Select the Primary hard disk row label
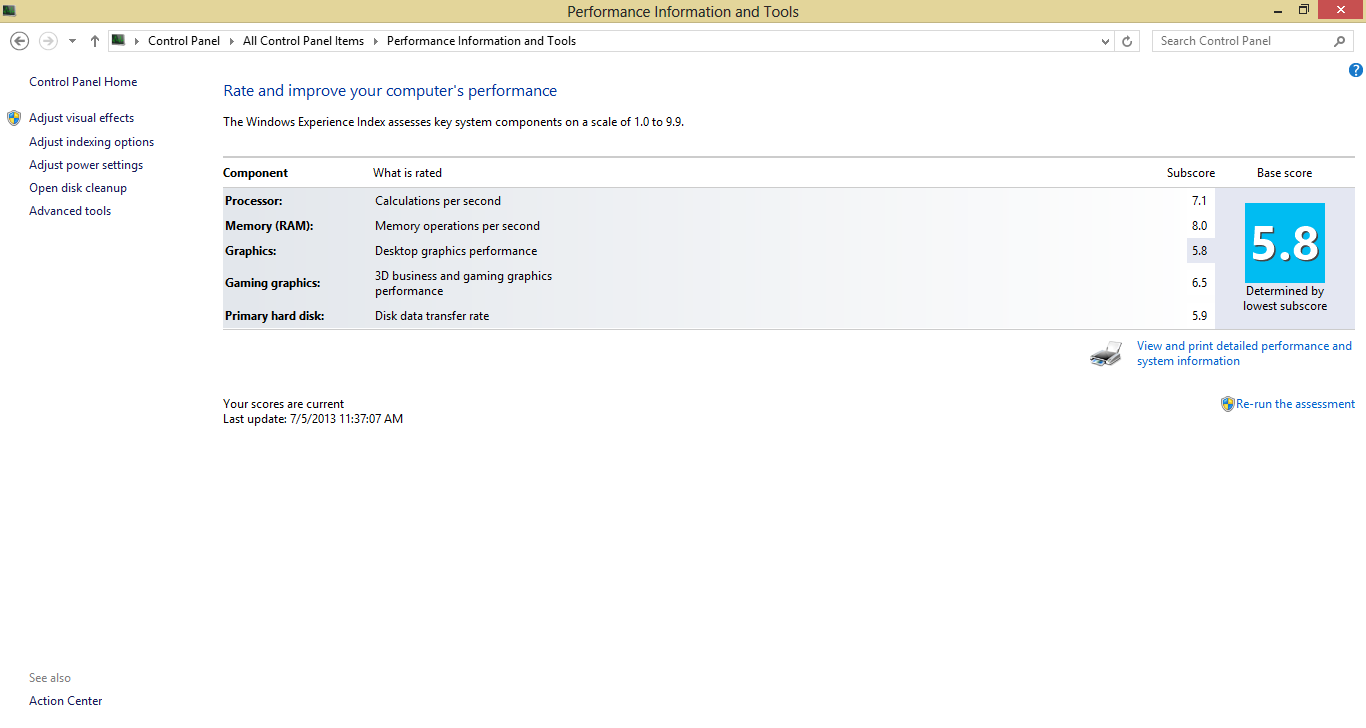Image resolution: width=1366 pixels, height=728 pixels. click(x=275, y=316)
